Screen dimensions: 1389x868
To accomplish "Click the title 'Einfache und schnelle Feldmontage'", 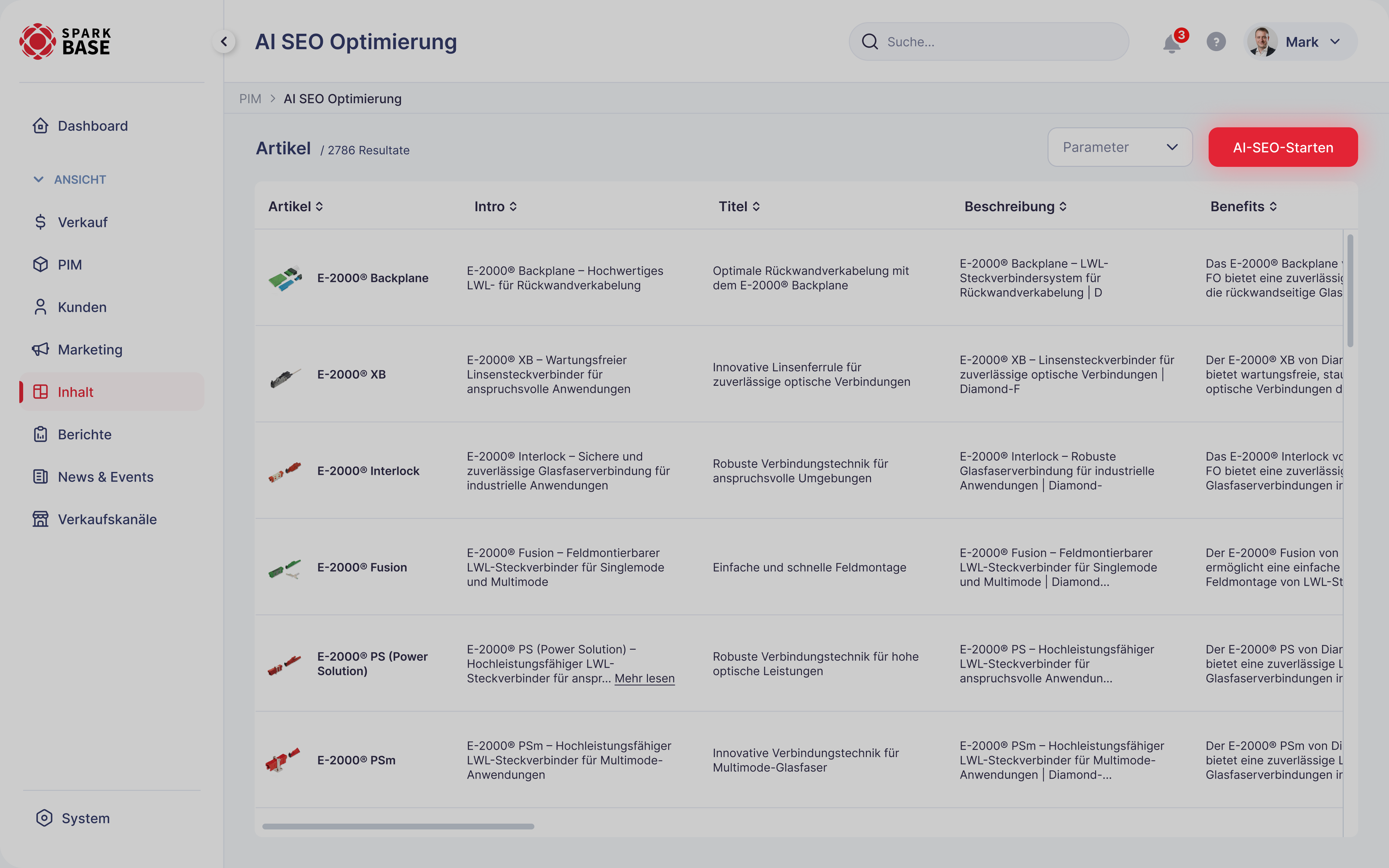I will pyautogui.click(x=809, y=567).
